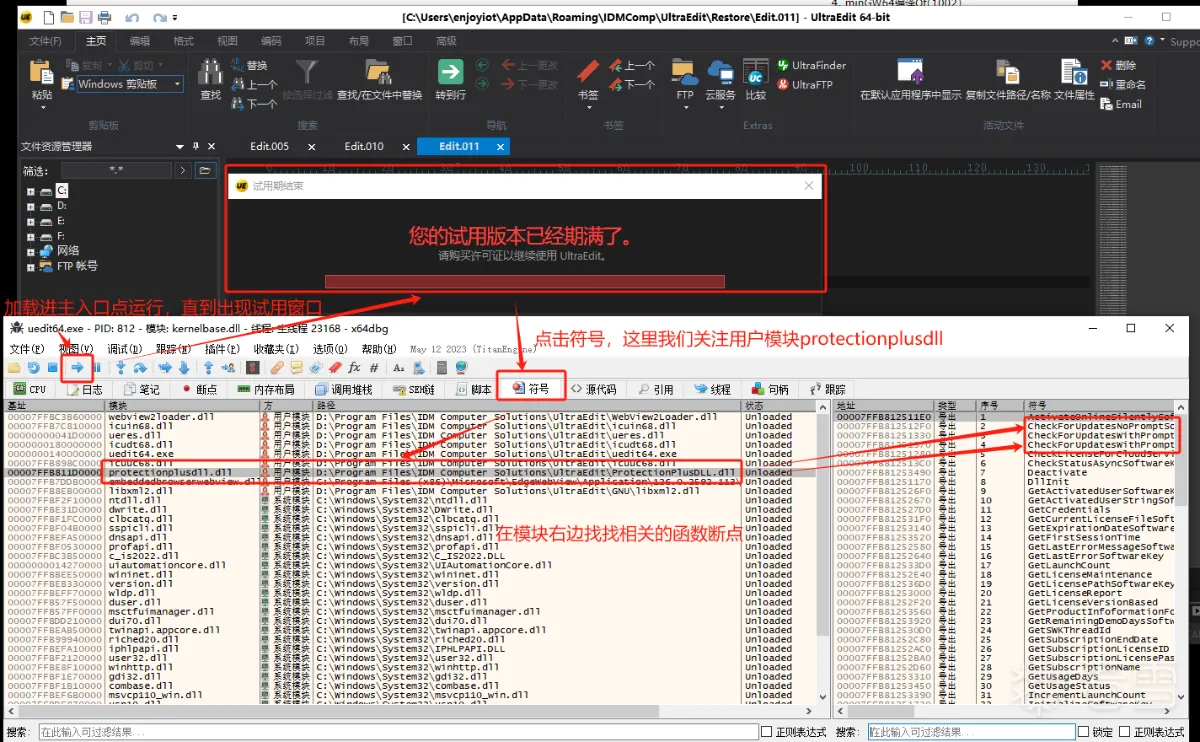Click x64dbg Run arrow toolbar icon
This screenshot has width=1200, height=742.
click(x=77, y=367)
